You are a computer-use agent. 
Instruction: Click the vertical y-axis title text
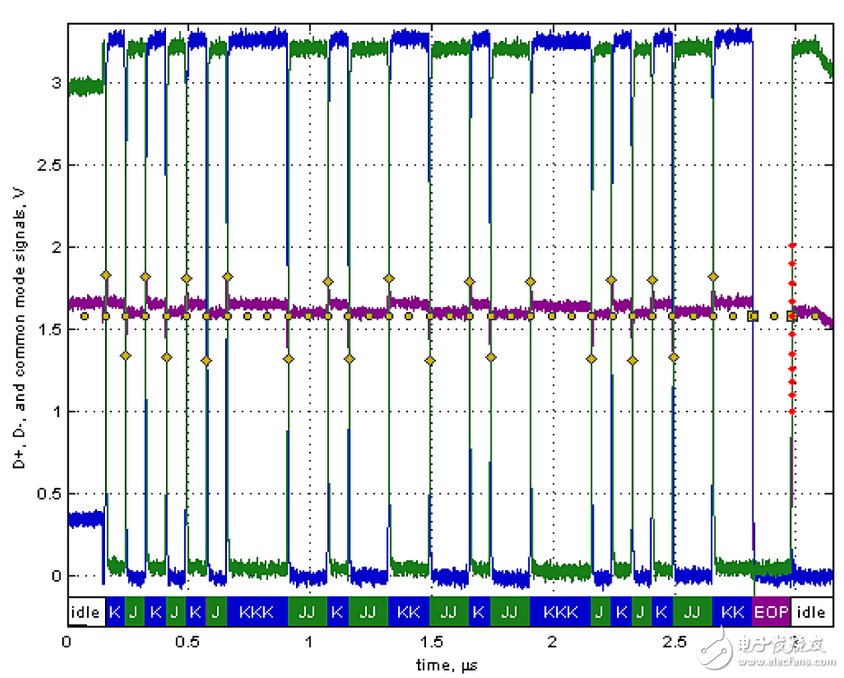click(18, 312)
